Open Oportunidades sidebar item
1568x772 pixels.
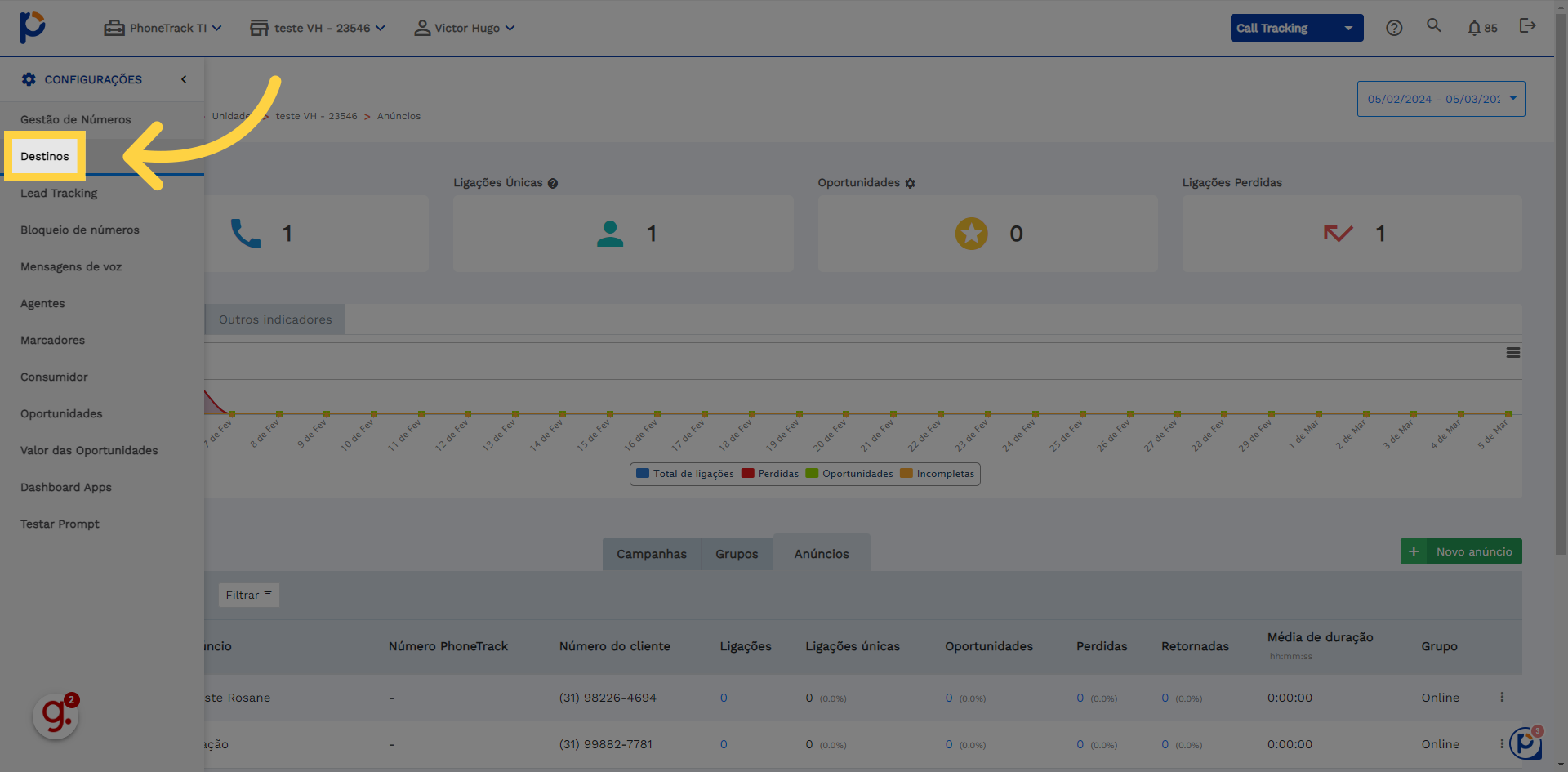point(61,413)
